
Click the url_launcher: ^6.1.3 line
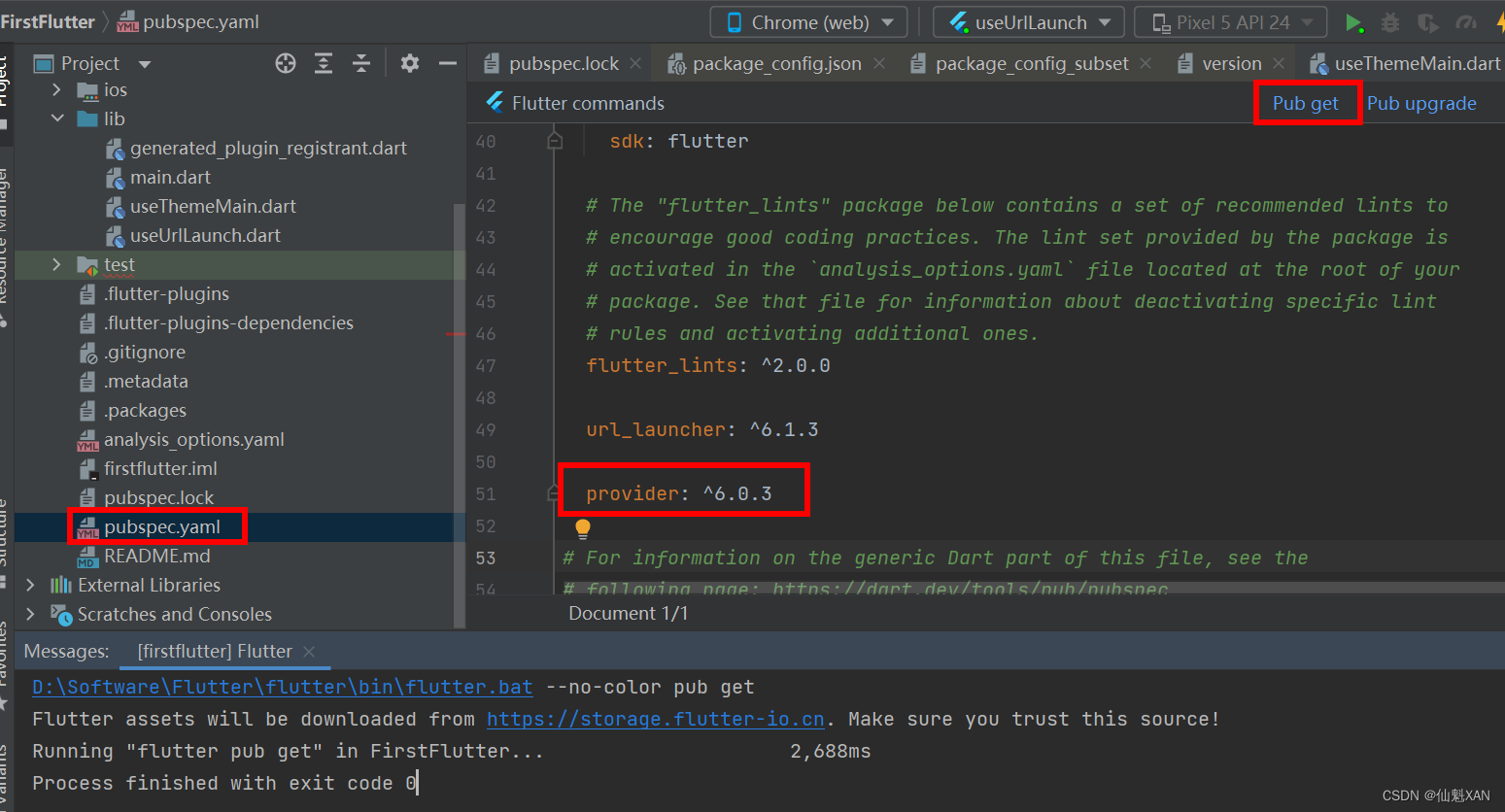[x=702, y=429]
